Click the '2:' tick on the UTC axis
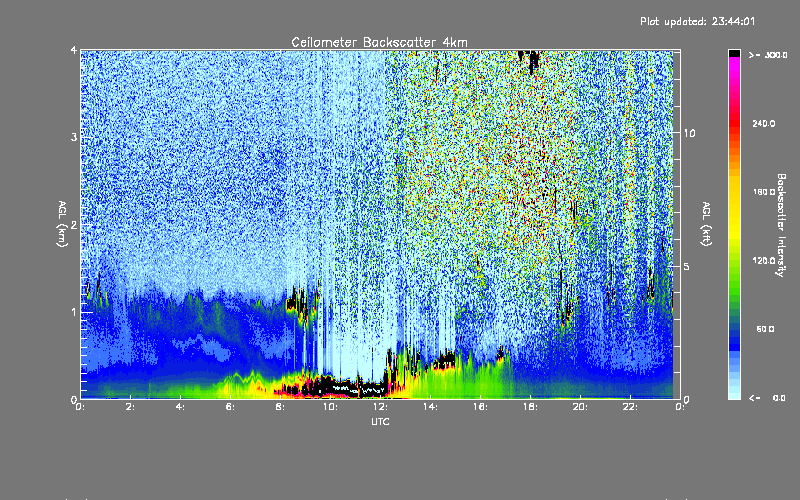800x500 pixels. click(131, 407)
